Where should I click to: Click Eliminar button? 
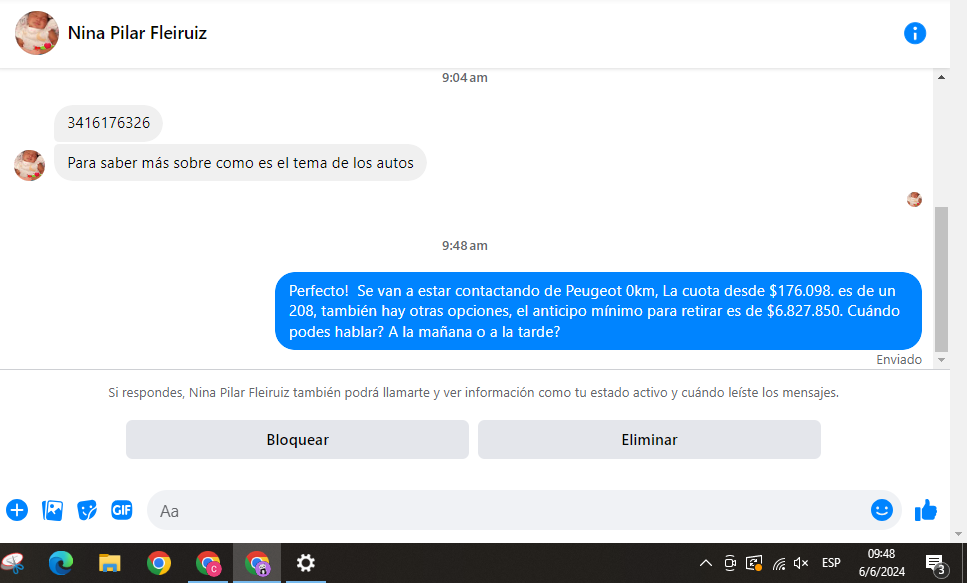pyautogui.click(x=649, y=439)
